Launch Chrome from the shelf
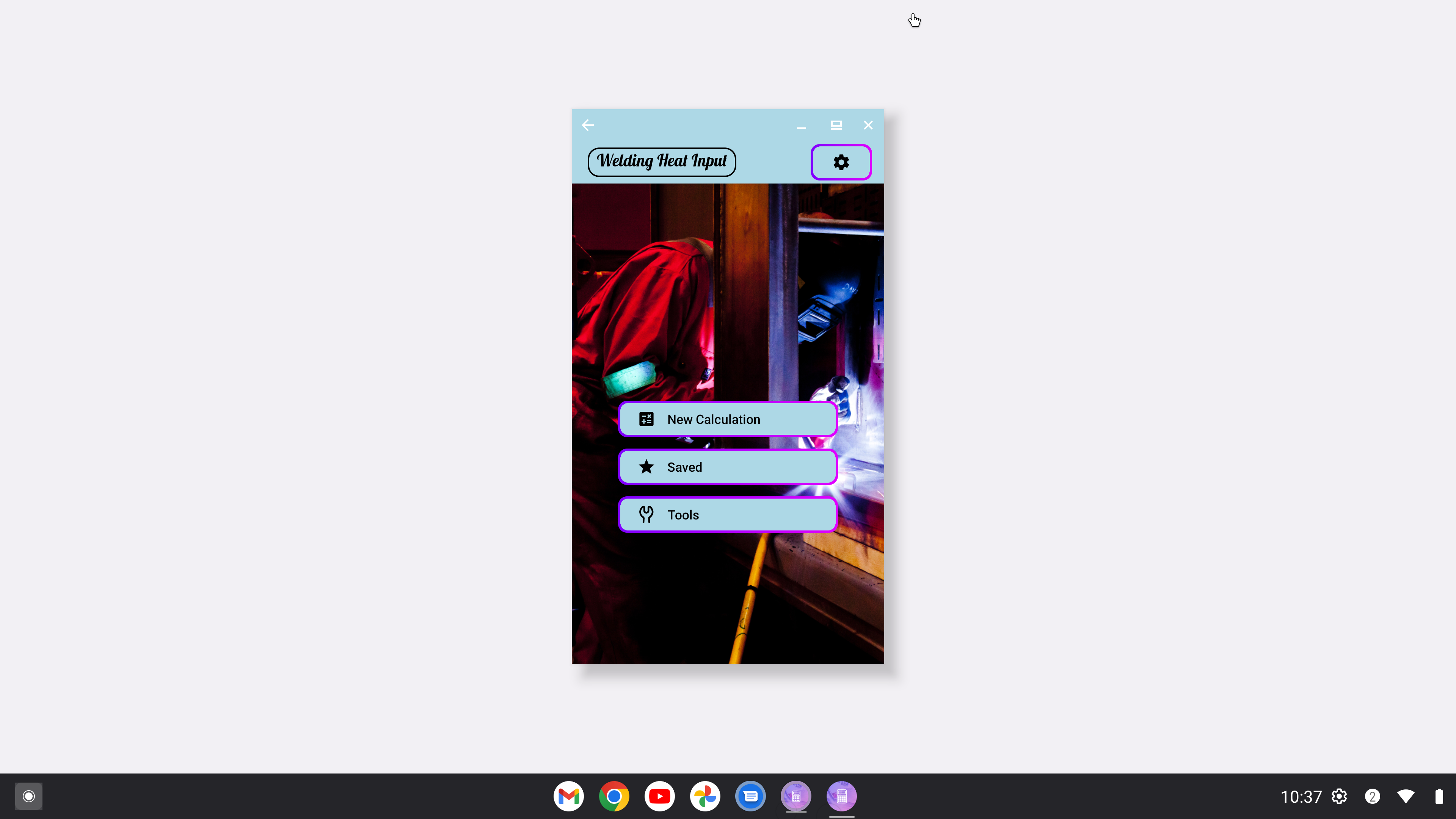 point(614,796)
